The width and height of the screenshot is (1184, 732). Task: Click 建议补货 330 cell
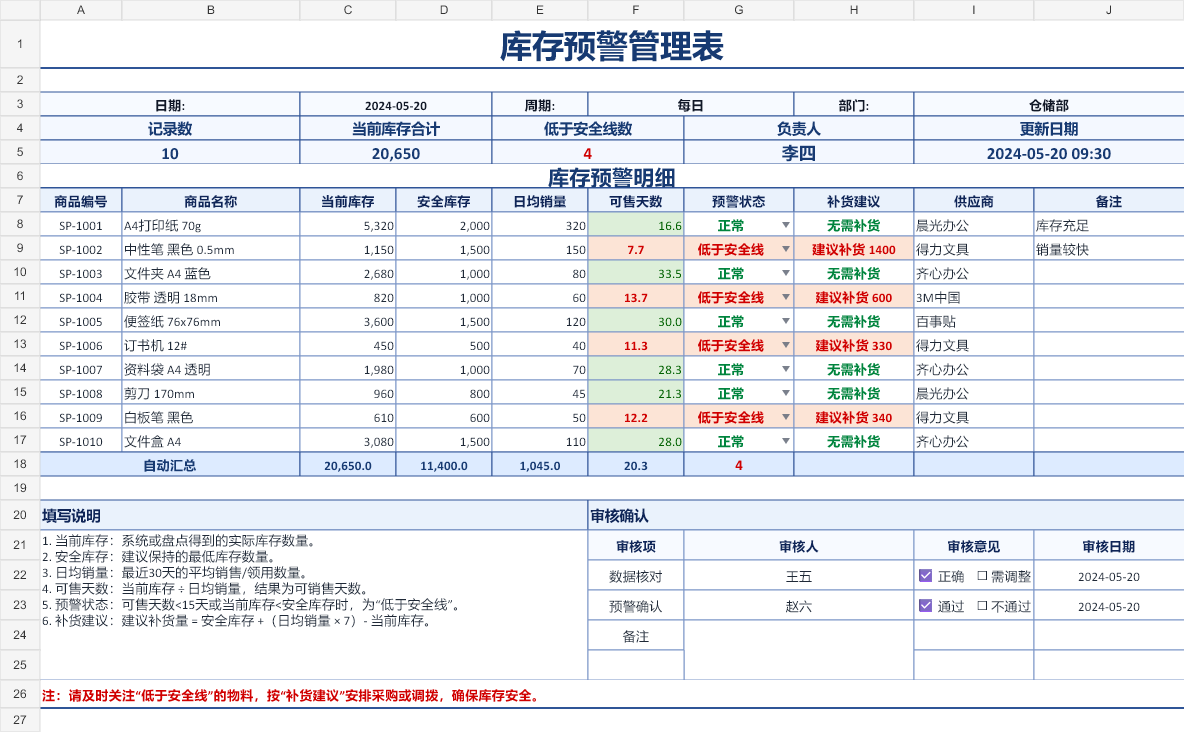[853, 345]
